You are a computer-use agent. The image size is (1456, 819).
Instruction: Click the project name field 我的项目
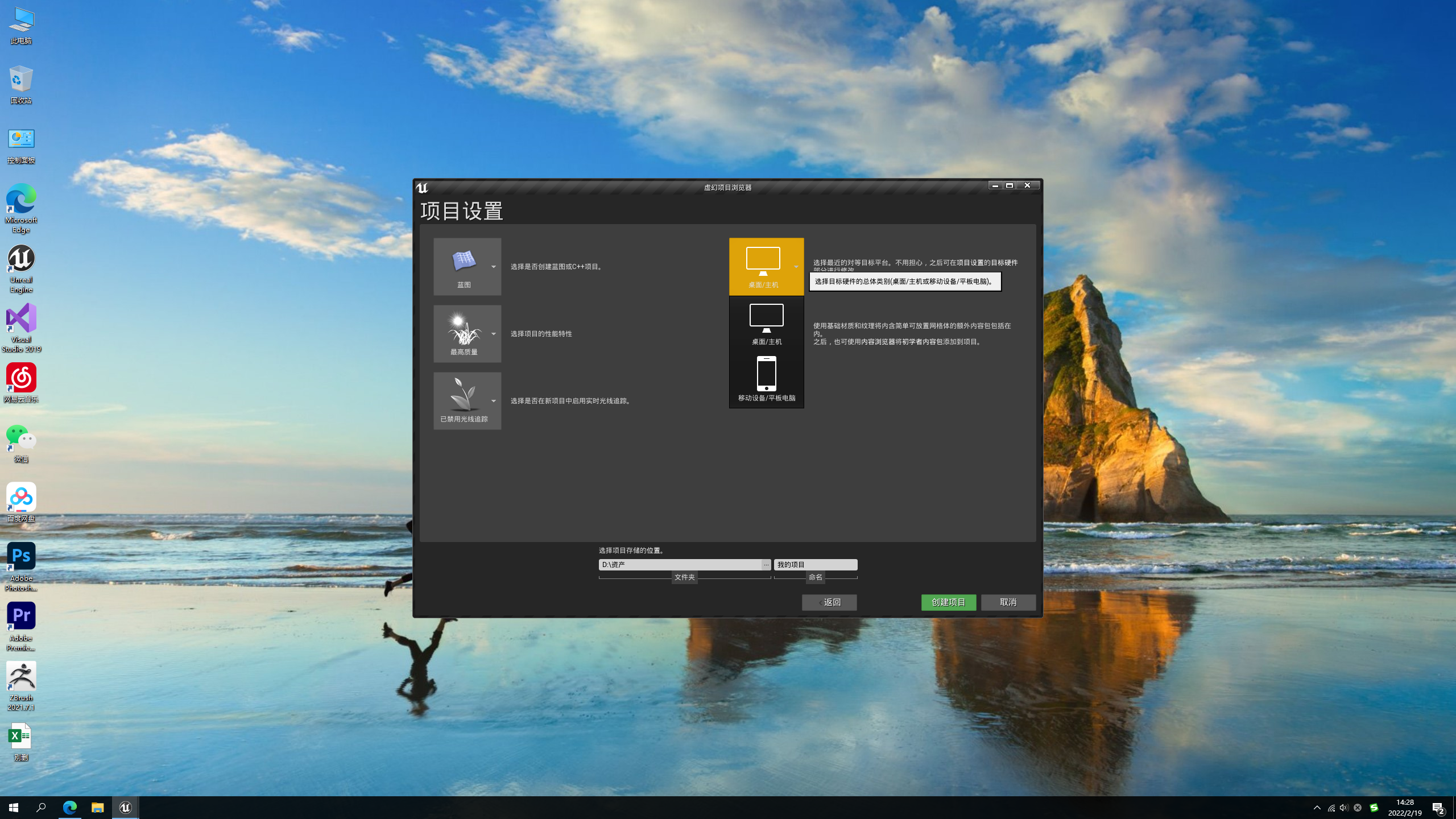816,565
